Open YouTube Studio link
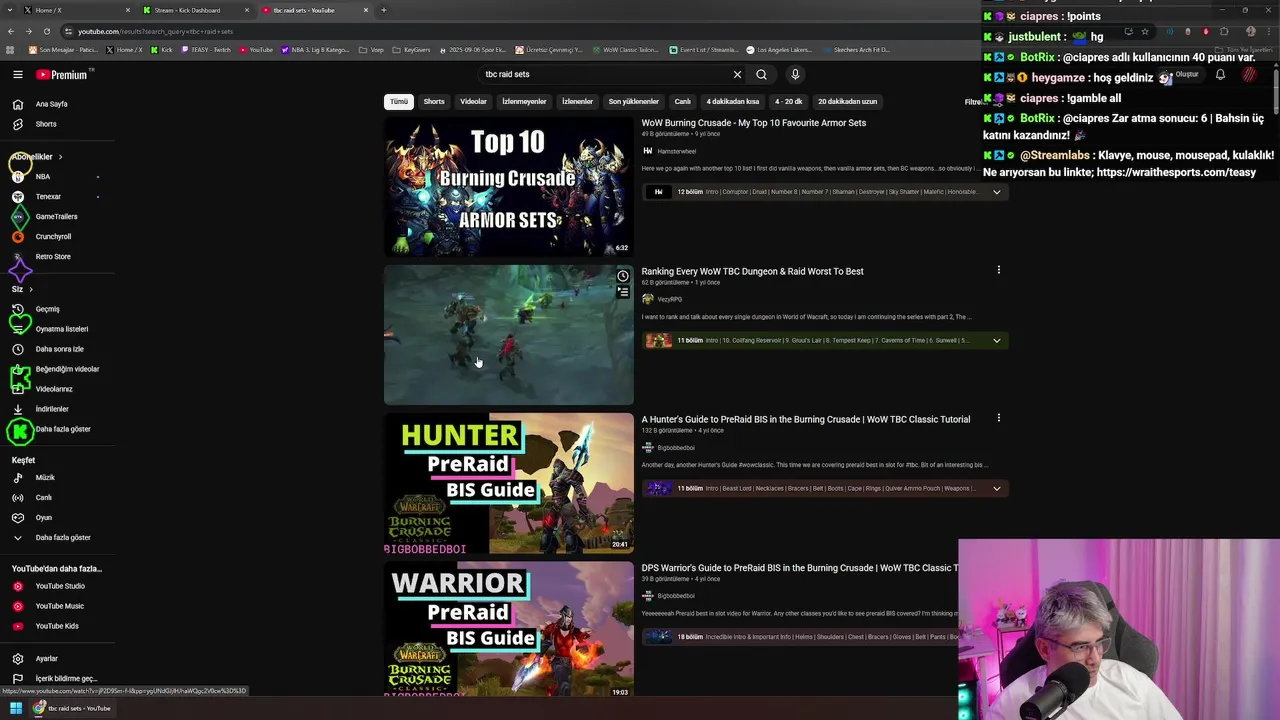 60,586
